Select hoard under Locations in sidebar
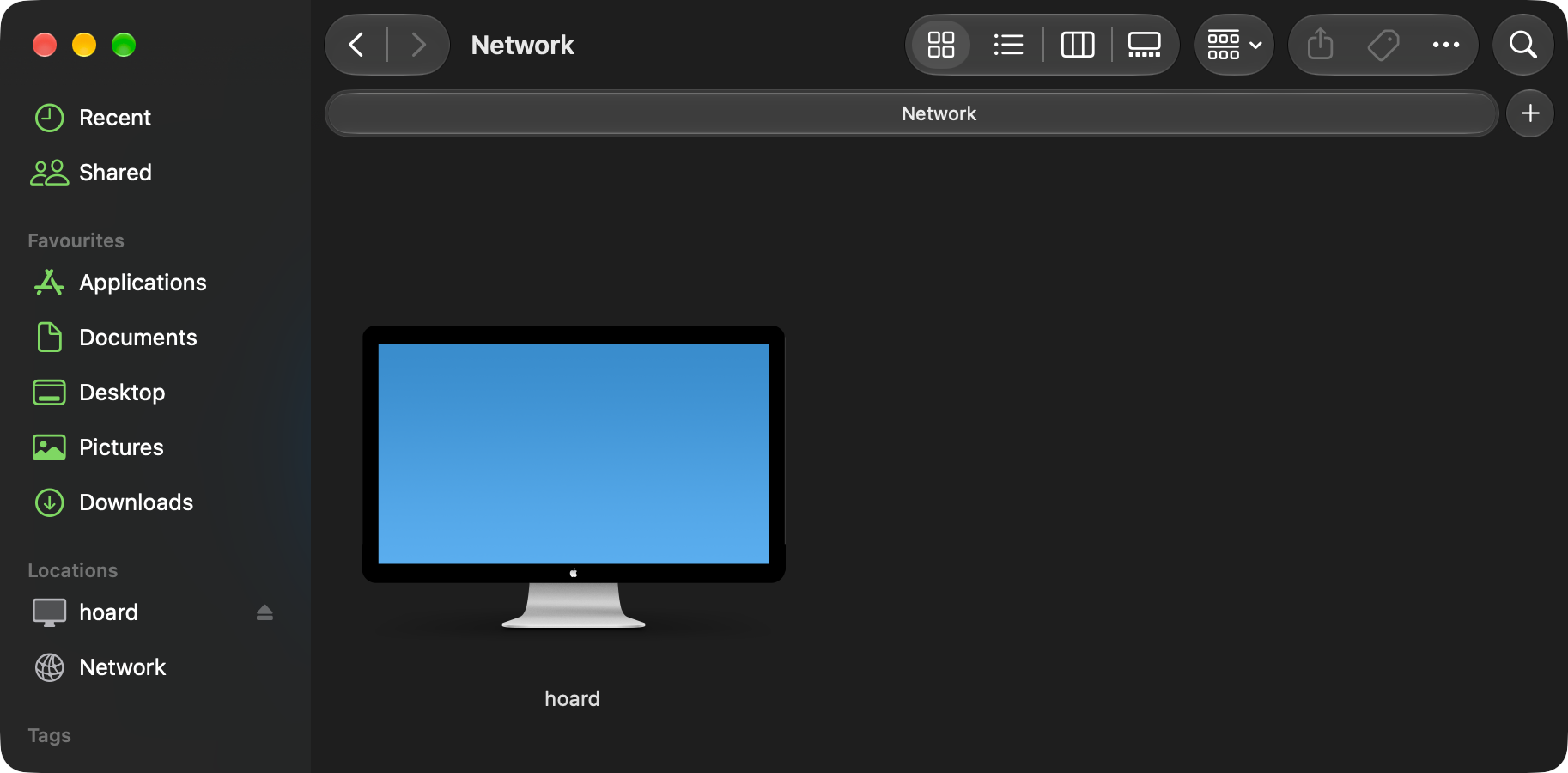Screen dimensions: 1568x773 [x=108, y=612]
